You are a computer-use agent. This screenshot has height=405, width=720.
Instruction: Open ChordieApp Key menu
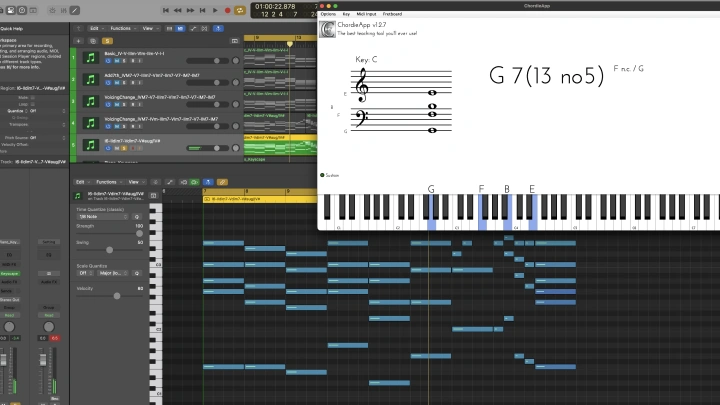[346, 14]
